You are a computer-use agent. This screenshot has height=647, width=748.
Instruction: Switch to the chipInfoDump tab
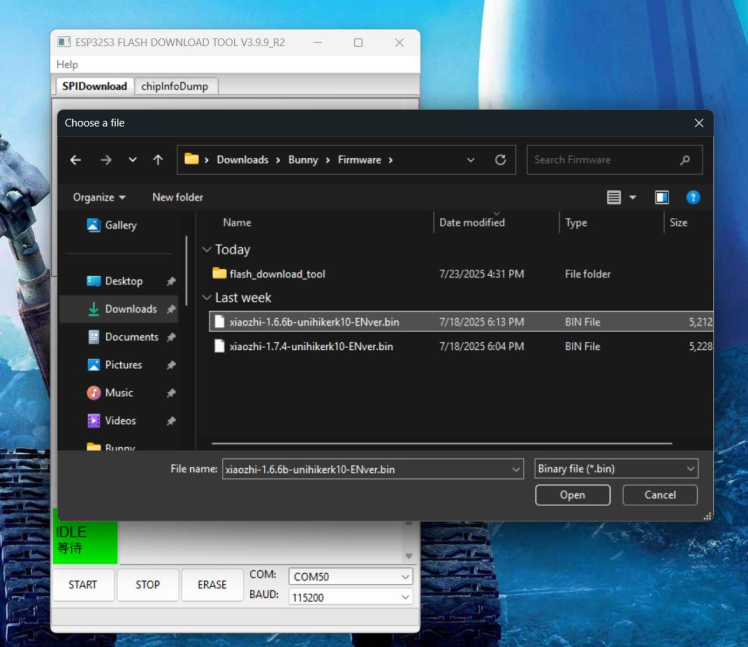tap(174, 87)
